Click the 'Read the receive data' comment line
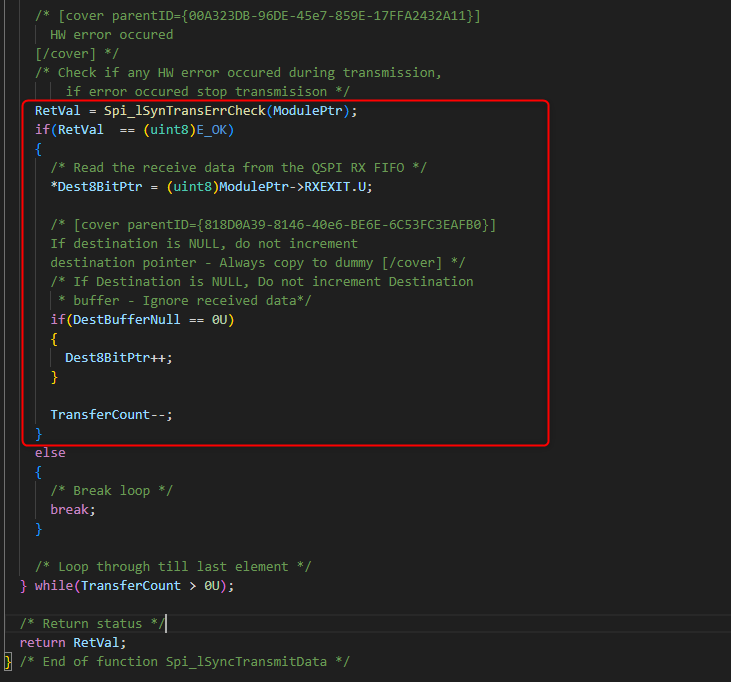Viewport: 731px width, 682px height. 238,167
